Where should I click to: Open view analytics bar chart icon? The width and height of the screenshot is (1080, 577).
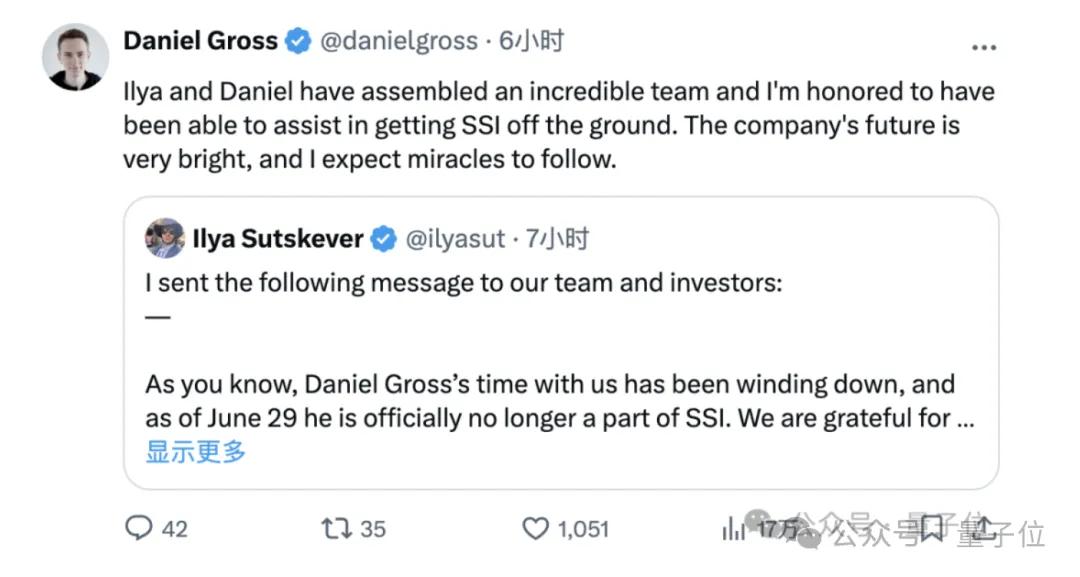(733, 528)
